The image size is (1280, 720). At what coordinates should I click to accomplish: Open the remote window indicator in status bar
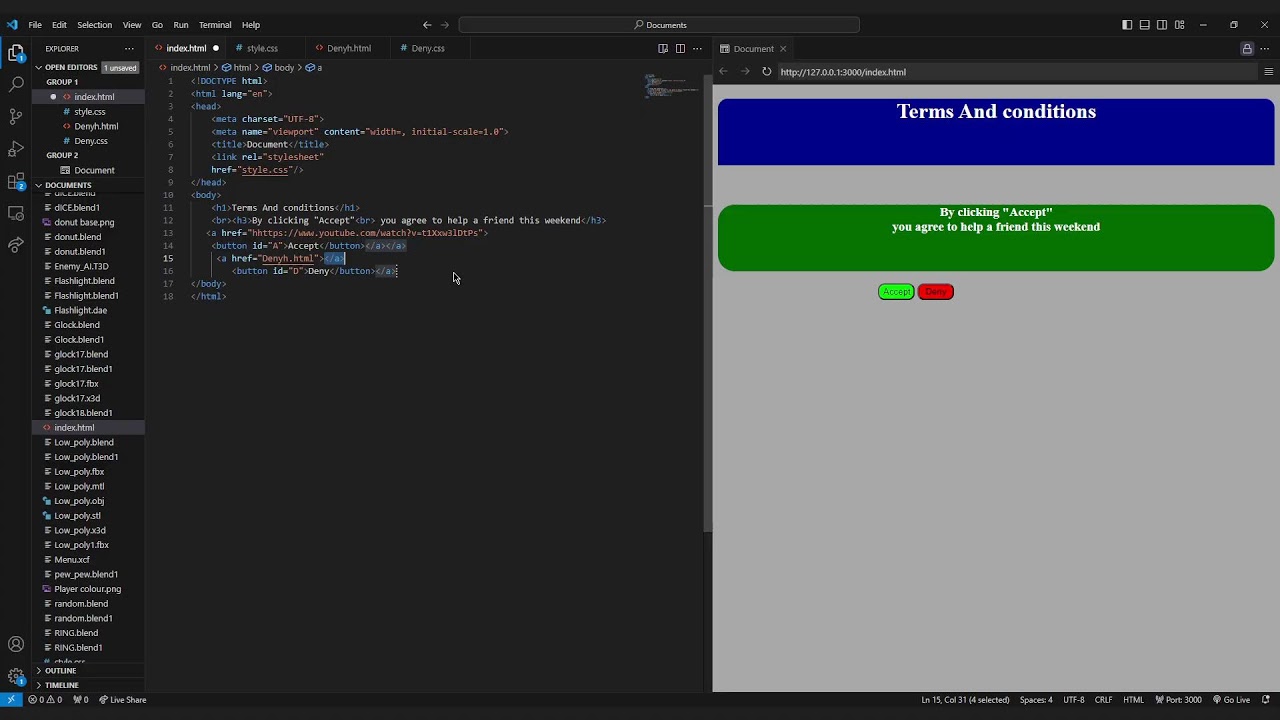point(11,700)
